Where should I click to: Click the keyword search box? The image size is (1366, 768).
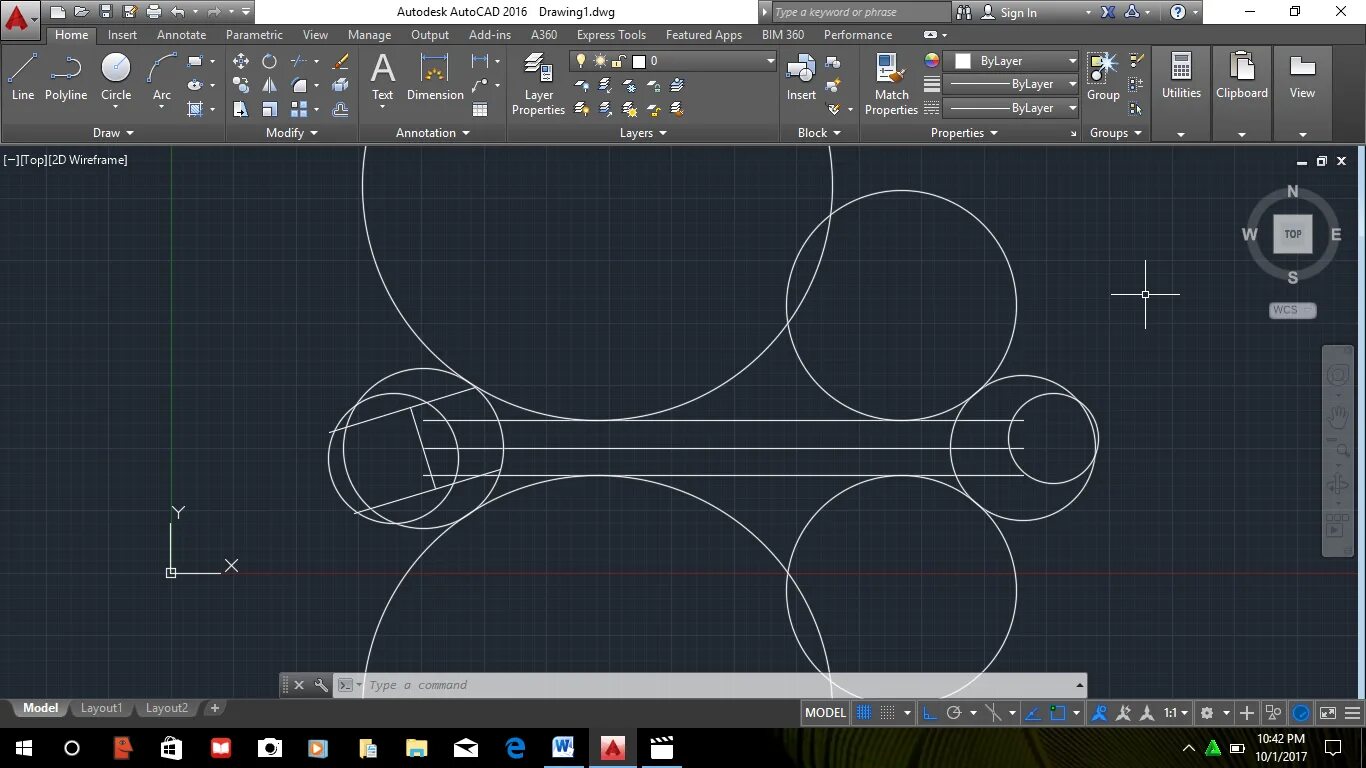click(862, 13)
